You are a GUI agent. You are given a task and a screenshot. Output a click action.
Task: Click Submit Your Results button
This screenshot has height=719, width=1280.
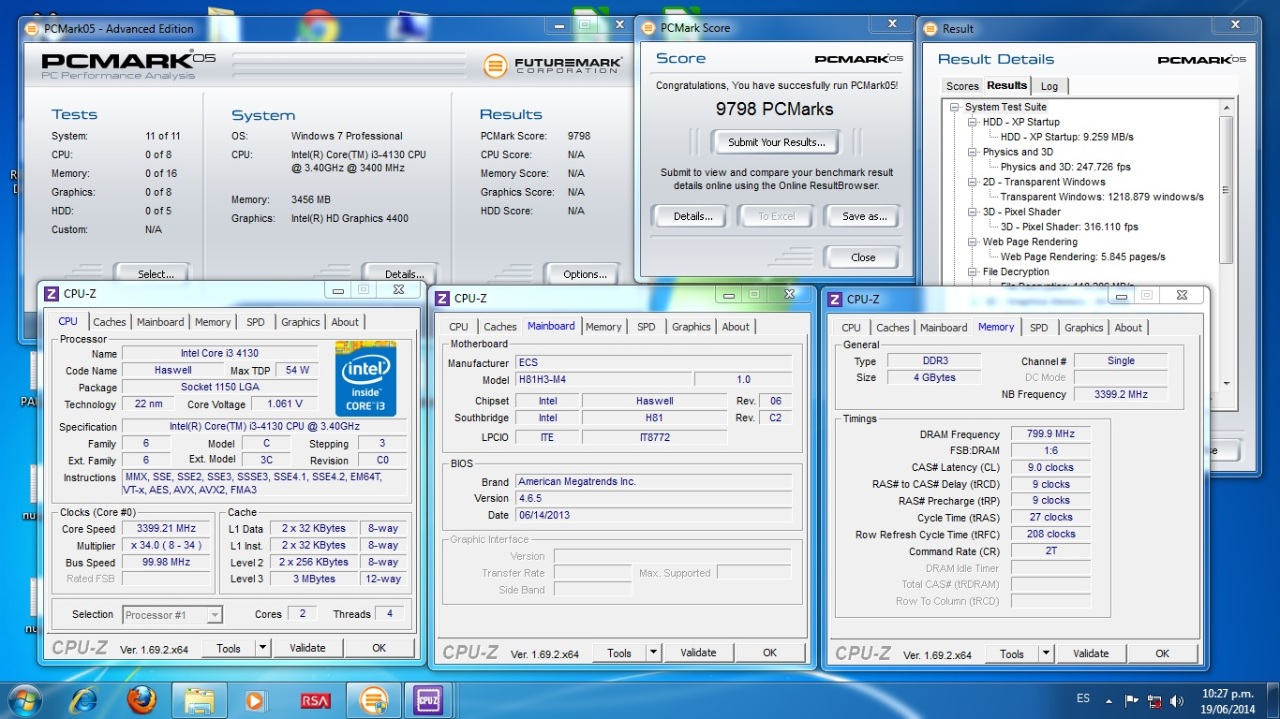coord(776,142)
